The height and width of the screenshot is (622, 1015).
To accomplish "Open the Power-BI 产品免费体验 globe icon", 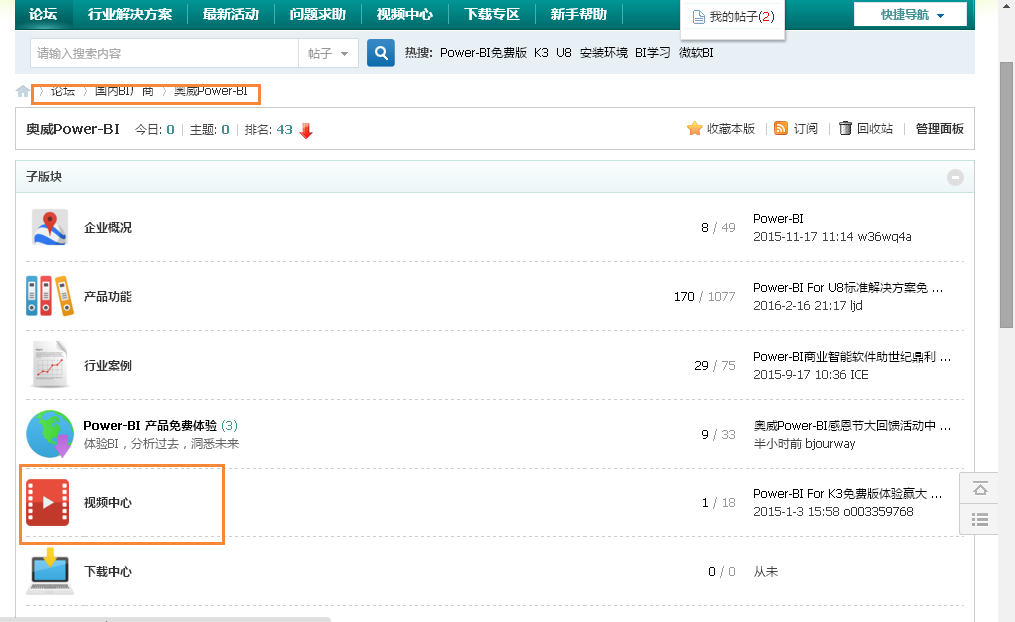I will click(x=50, y=434).
